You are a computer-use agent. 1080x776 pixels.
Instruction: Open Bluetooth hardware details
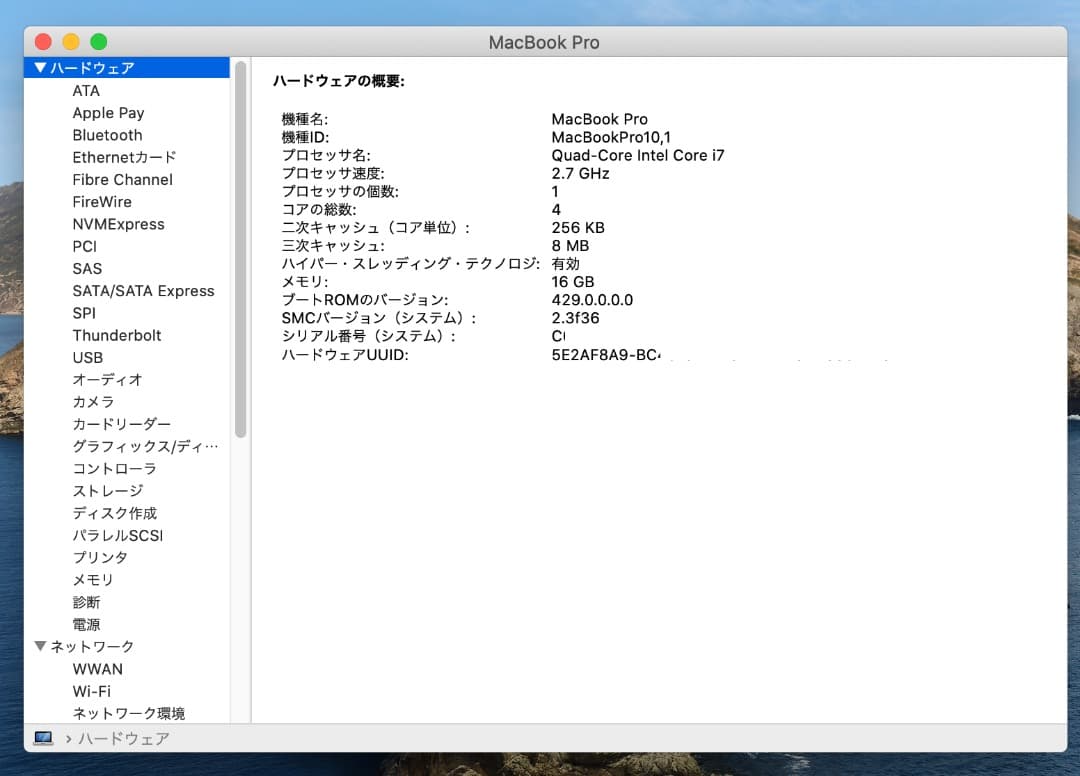(107, 135)
